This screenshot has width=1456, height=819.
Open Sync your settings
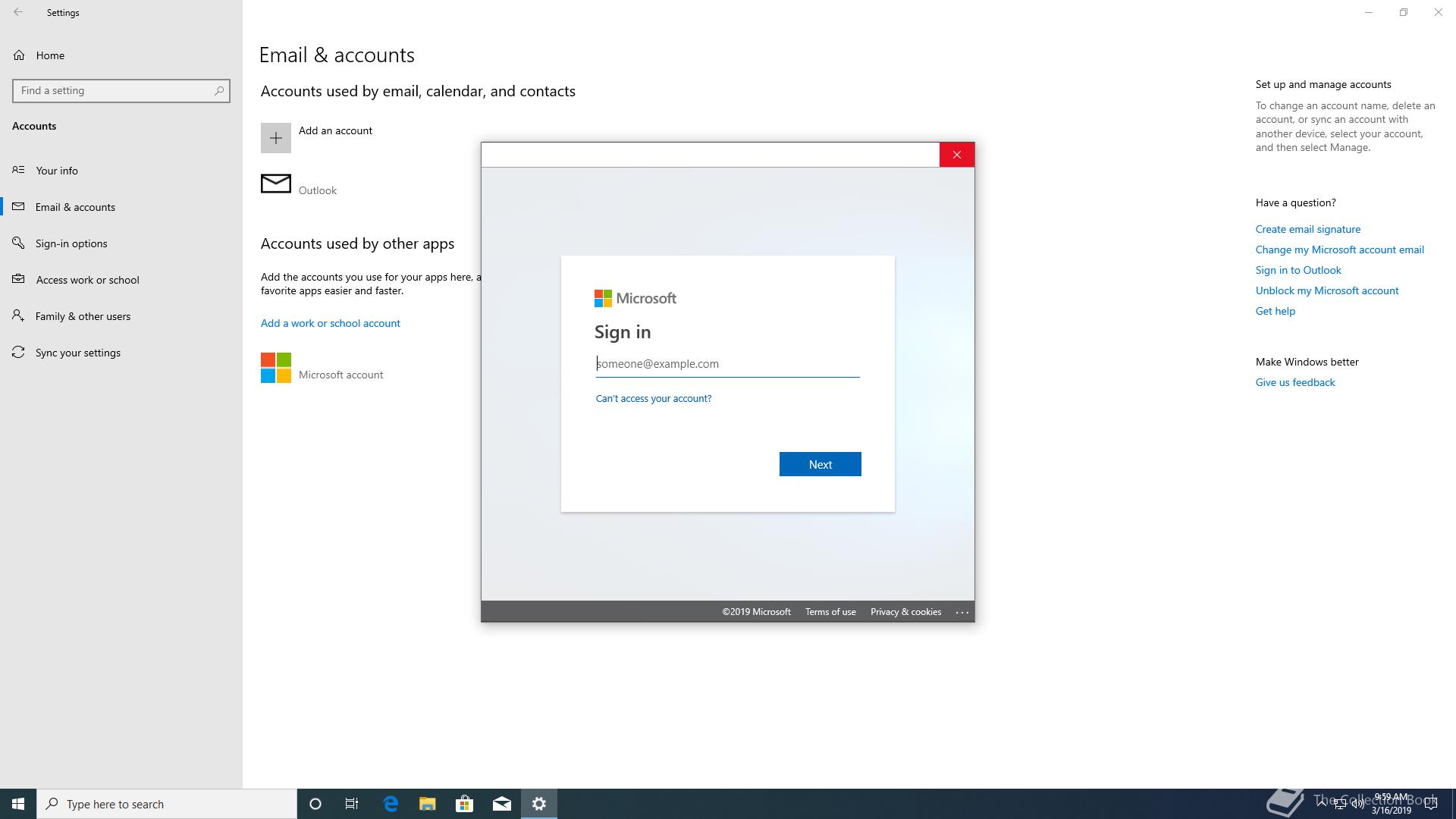point(121,353)
